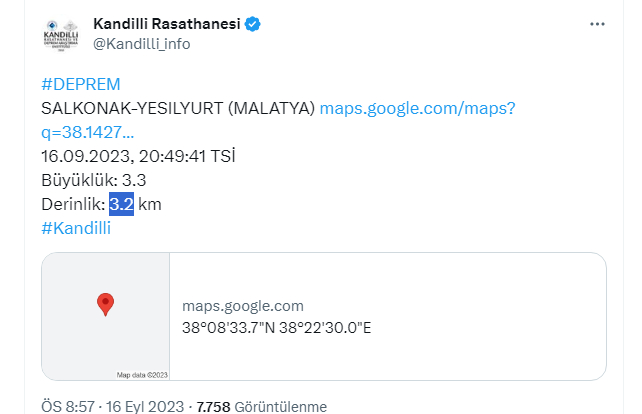Click the Map data ©2023 attribution

tap(143, 375)
